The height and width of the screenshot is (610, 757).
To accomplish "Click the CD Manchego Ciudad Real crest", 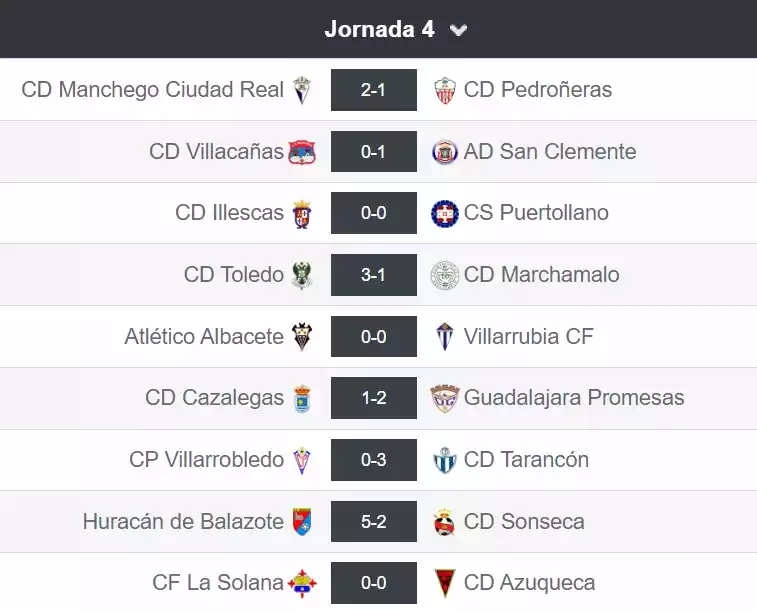I will (302, 90).
